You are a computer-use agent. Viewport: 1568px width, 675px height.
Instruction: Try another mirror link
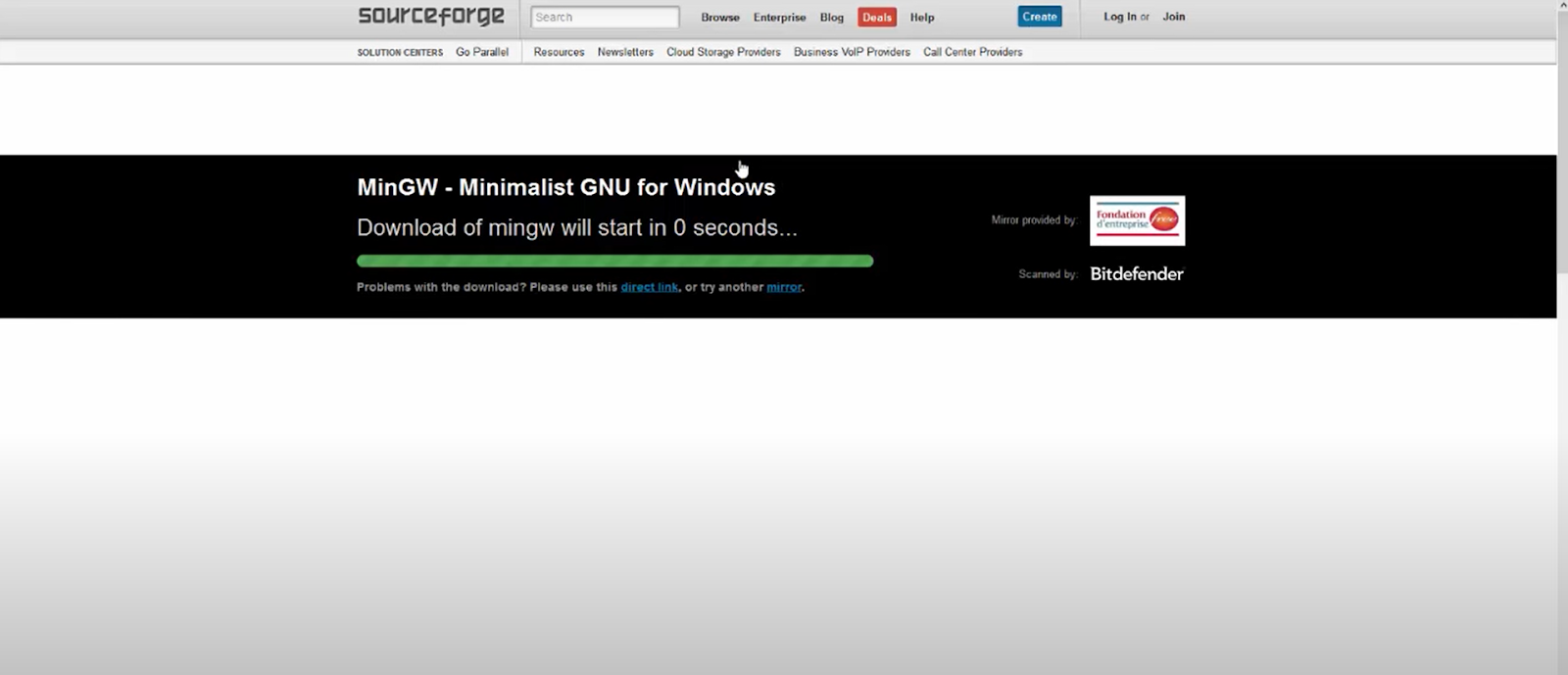(784, 287)
